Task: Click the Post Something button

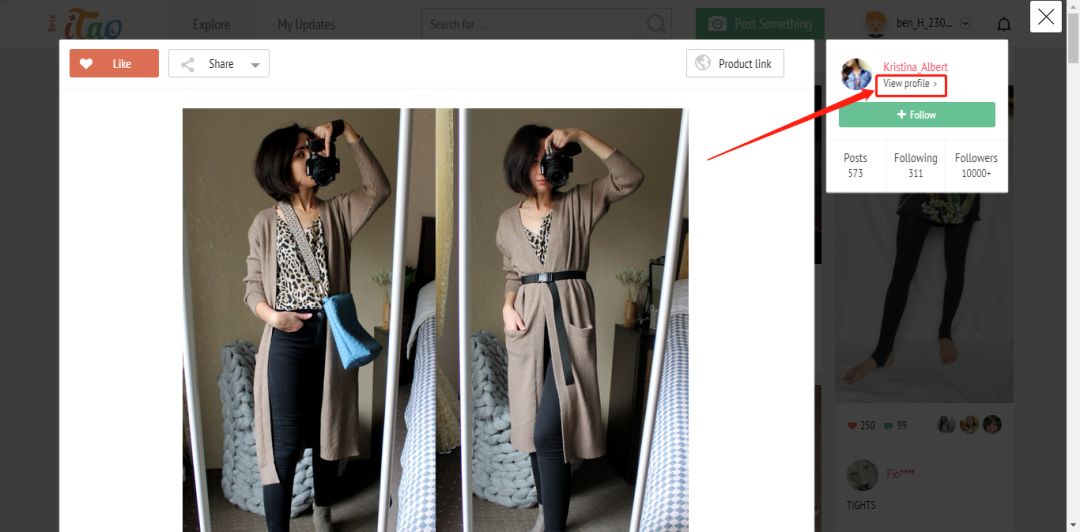Action: pyautogui.click(x=760, y=24)
